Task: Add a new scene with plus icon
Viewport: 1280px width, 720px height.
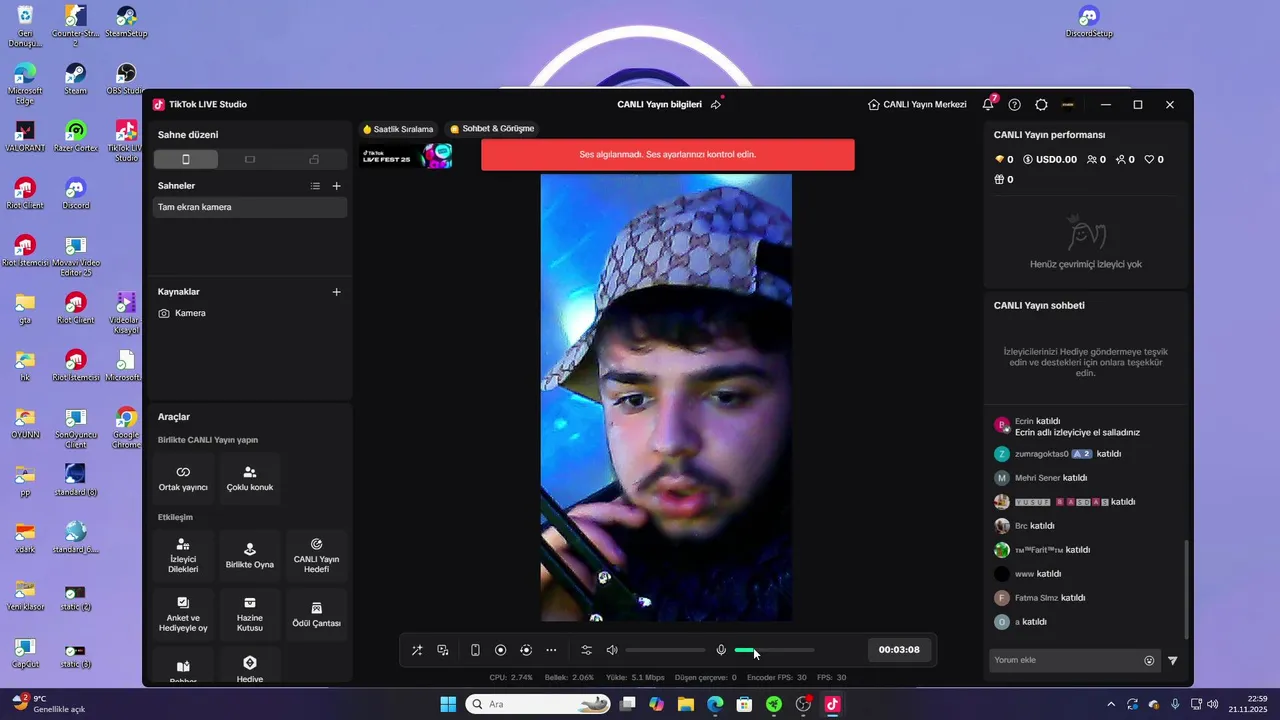Action: pyautogui.click(x=337, y=186)
